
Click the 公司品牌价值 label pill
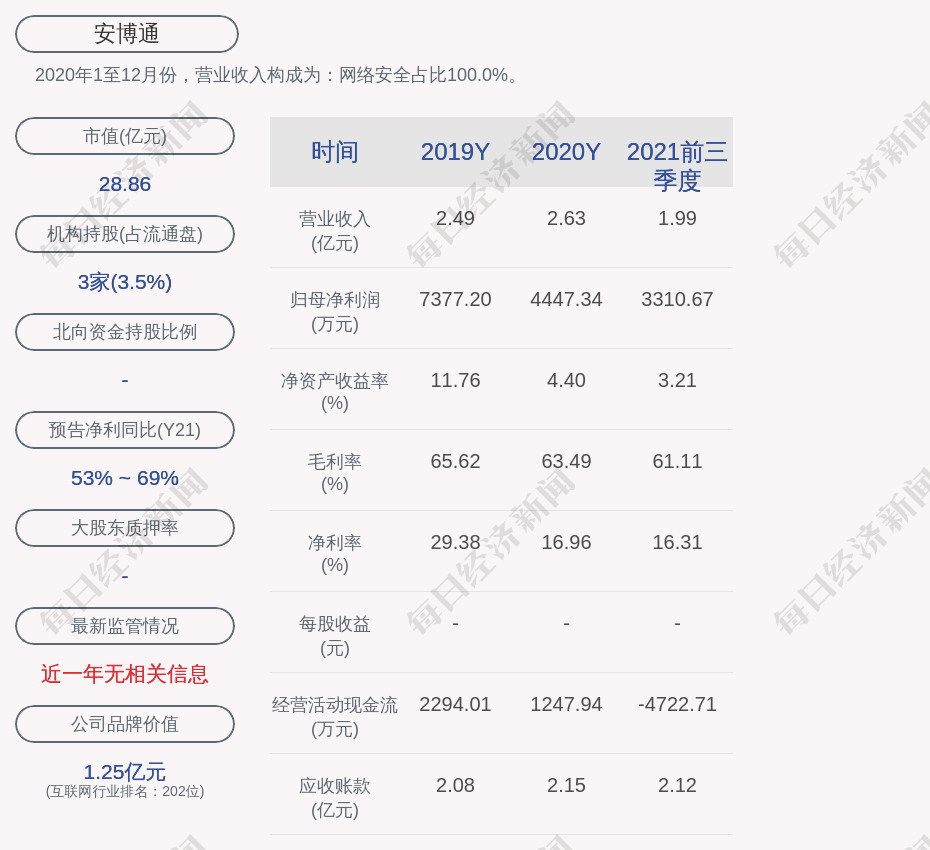point(125,724)
